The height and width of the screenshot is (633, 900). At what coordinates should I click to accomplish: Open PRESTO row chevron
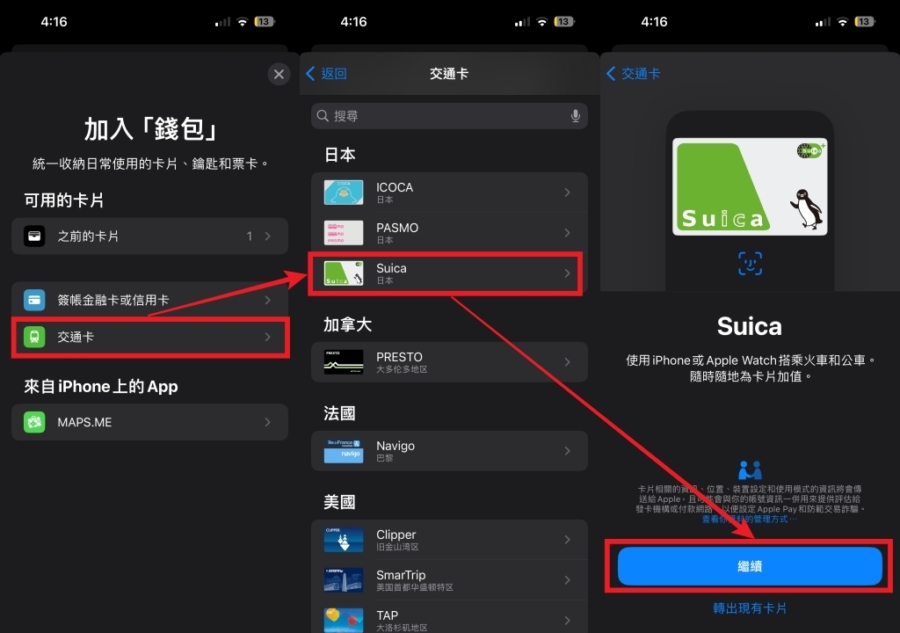567,362
